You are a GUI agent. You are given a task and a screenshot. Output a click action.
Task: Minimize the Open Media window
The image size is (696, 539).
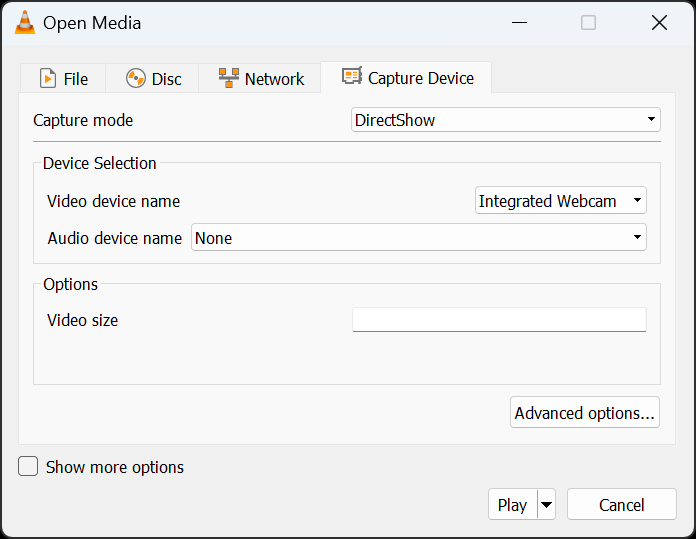(519, 22)
